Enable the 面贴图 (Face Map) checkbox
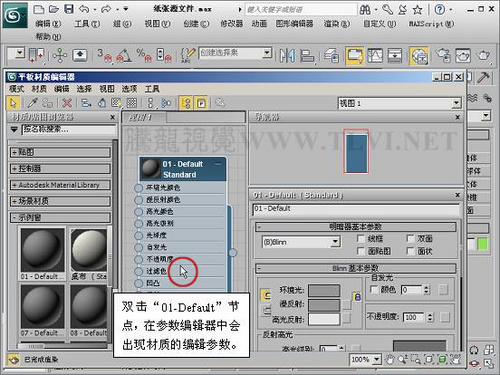500x375 pixels. coord(361,251)
